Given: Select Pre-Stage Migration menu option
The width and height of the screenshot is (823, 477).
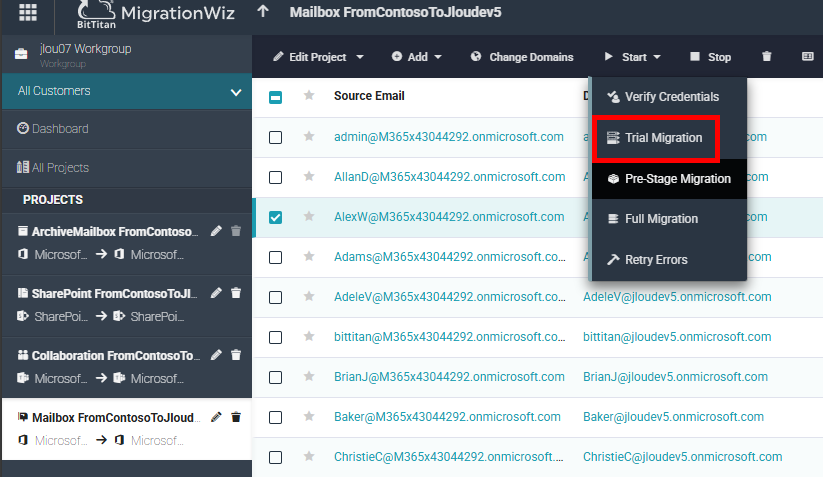Looking at the screenshot, I should point(669,179).
